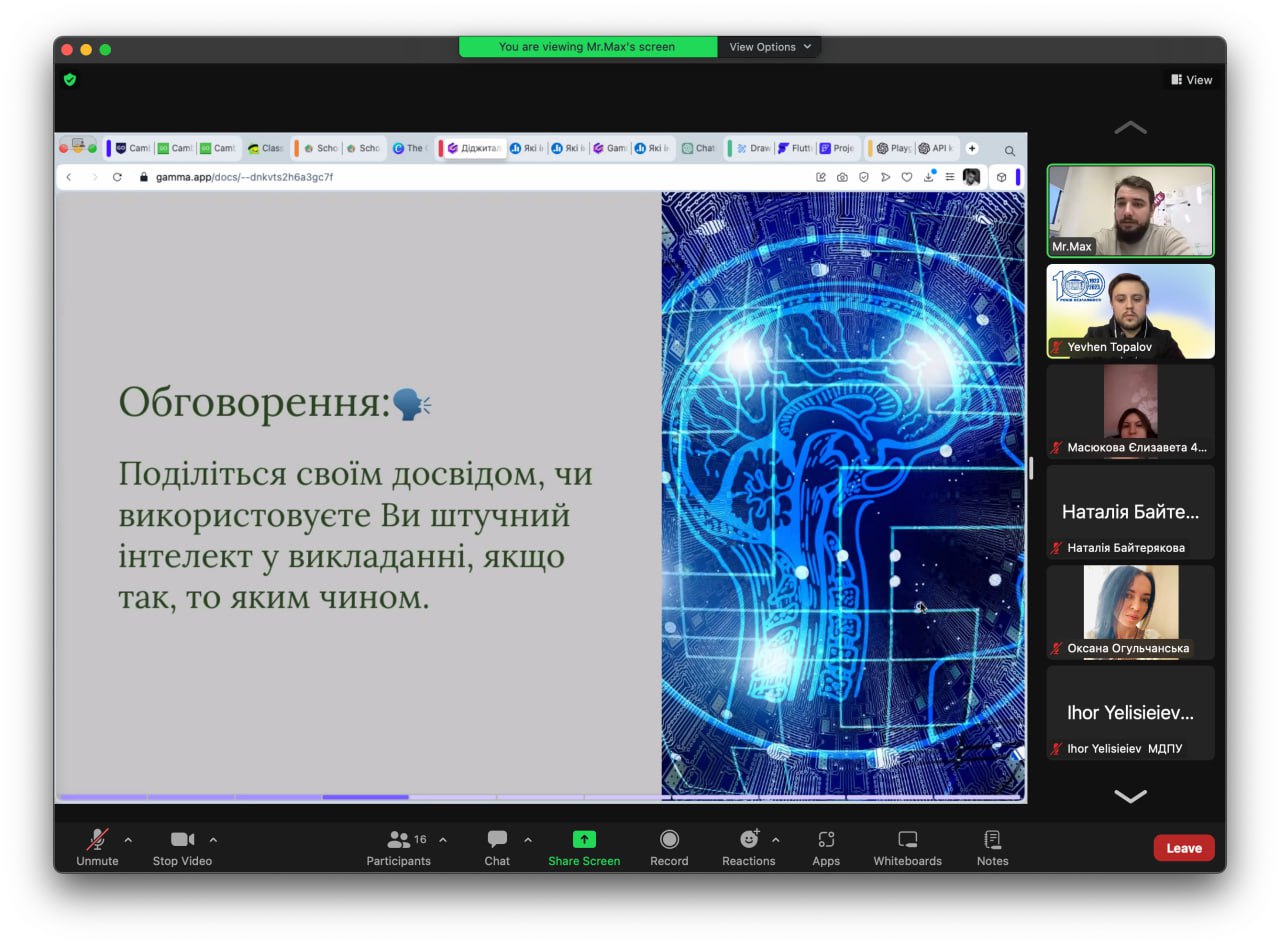Click the green encryption shield icon
The width and height of the screenshot is (1280, 944).
click(x=70, y=80)
